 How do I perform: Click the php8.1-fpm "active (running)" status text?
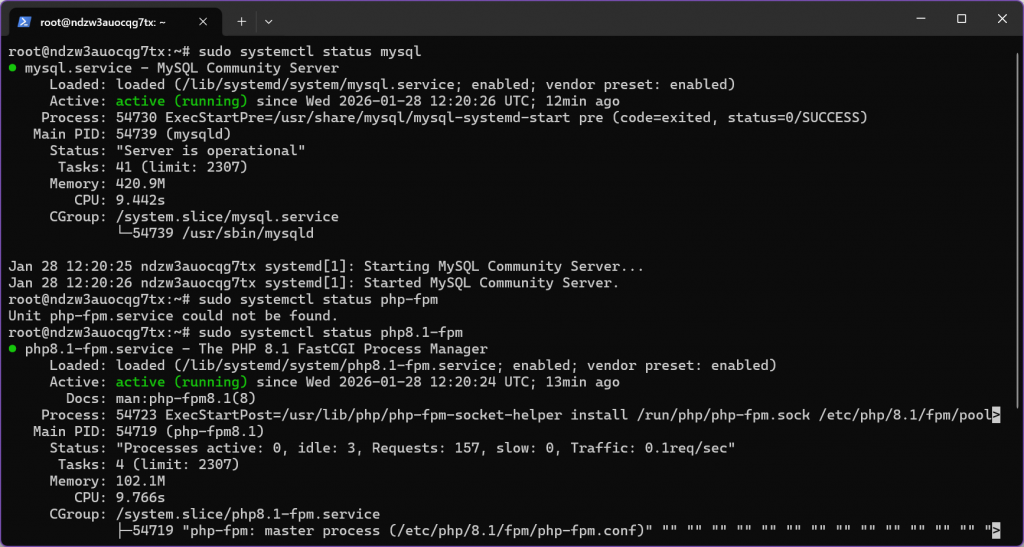(181, 382)
